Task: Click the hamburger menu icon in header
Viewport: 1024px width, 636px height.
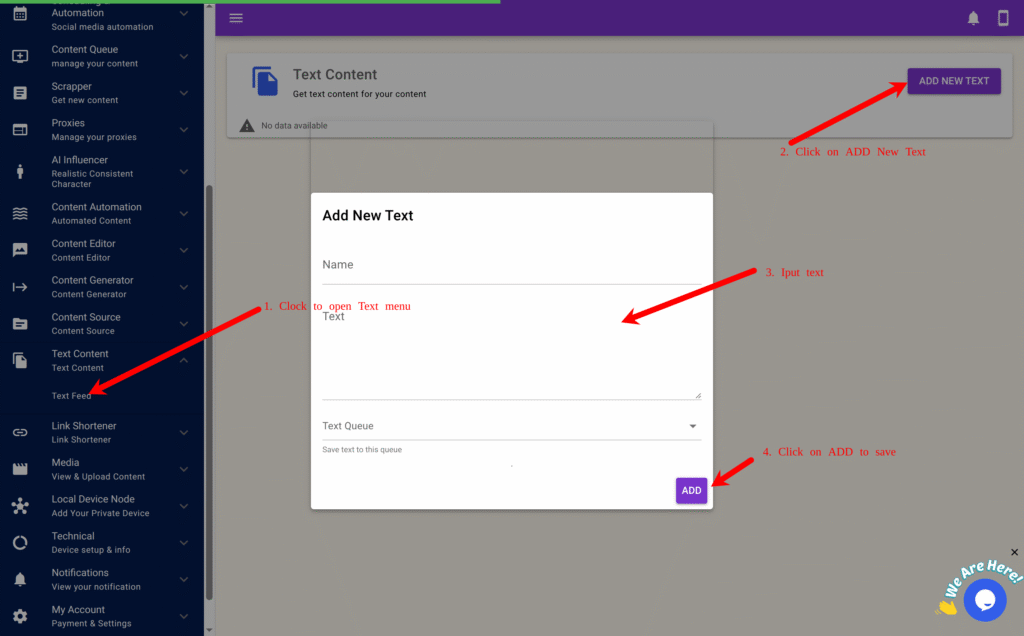Action: point(236,18)
